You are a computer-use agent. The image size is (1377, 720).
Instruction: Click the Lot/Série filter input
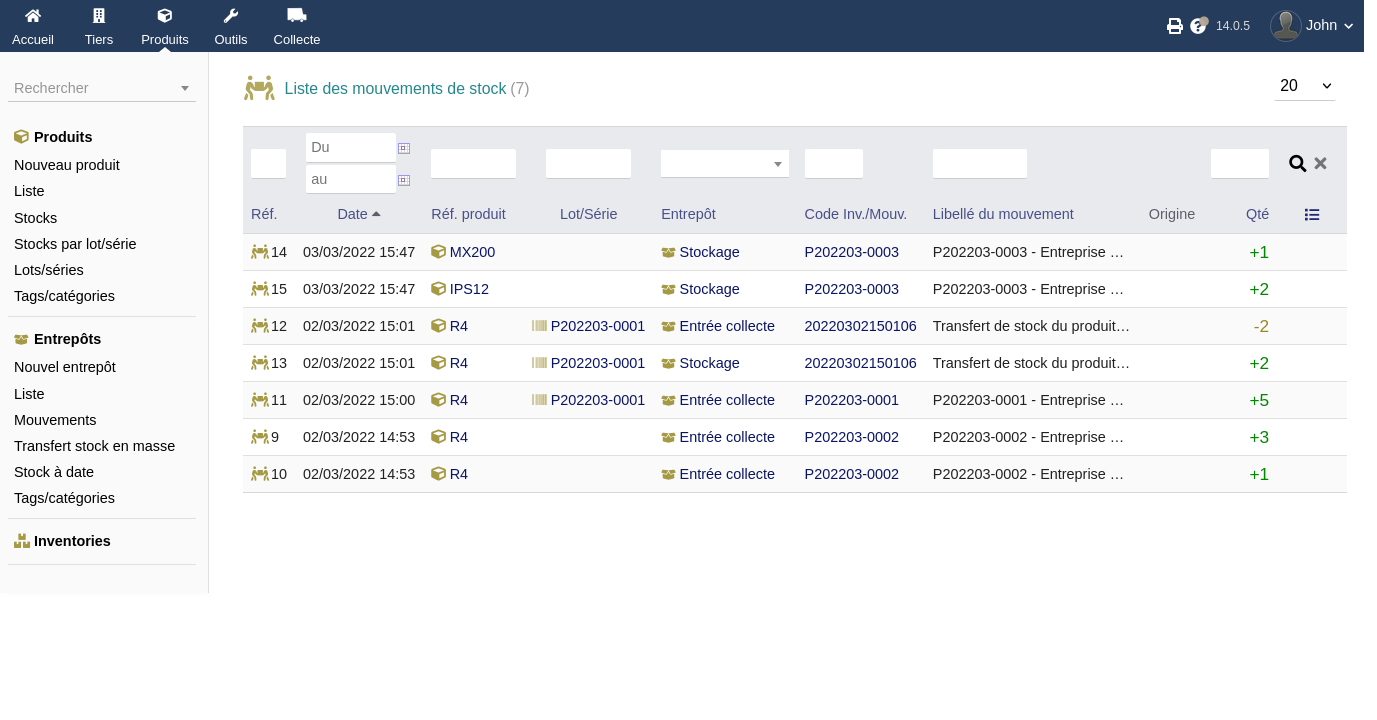[x=588, y=164]
